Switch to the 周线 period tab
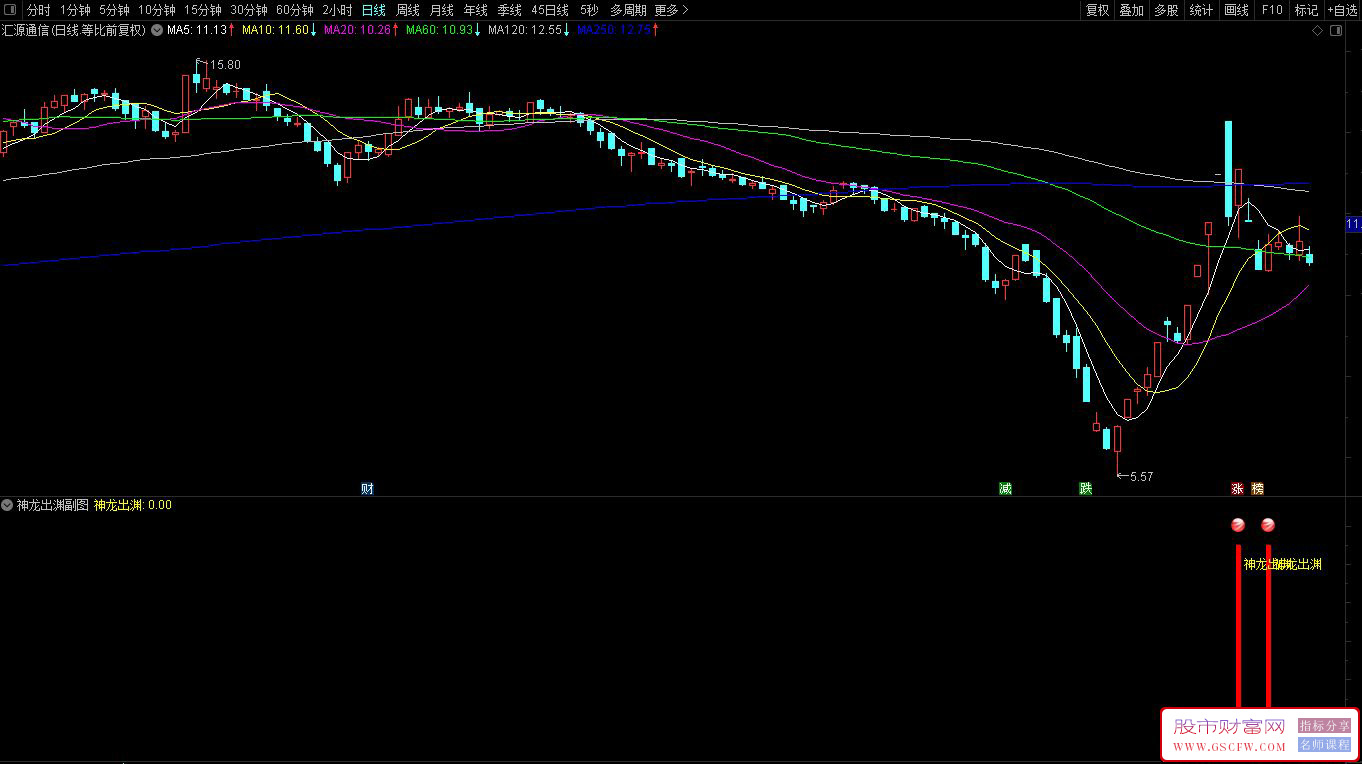1362x764 pixels. [407, 10]
